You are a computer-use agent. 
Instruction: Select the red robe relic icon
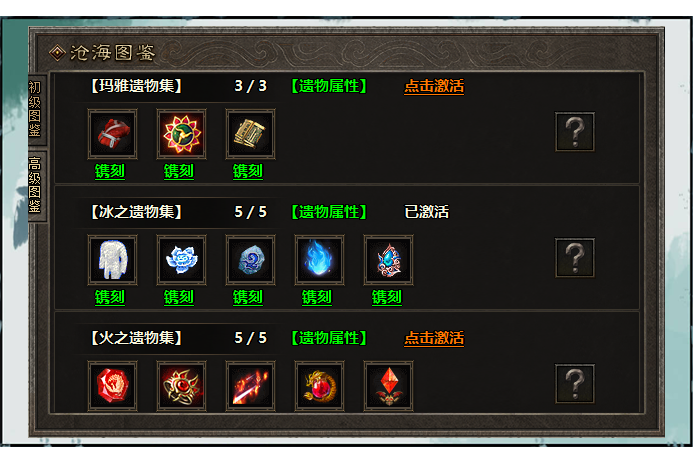[112, 134]
